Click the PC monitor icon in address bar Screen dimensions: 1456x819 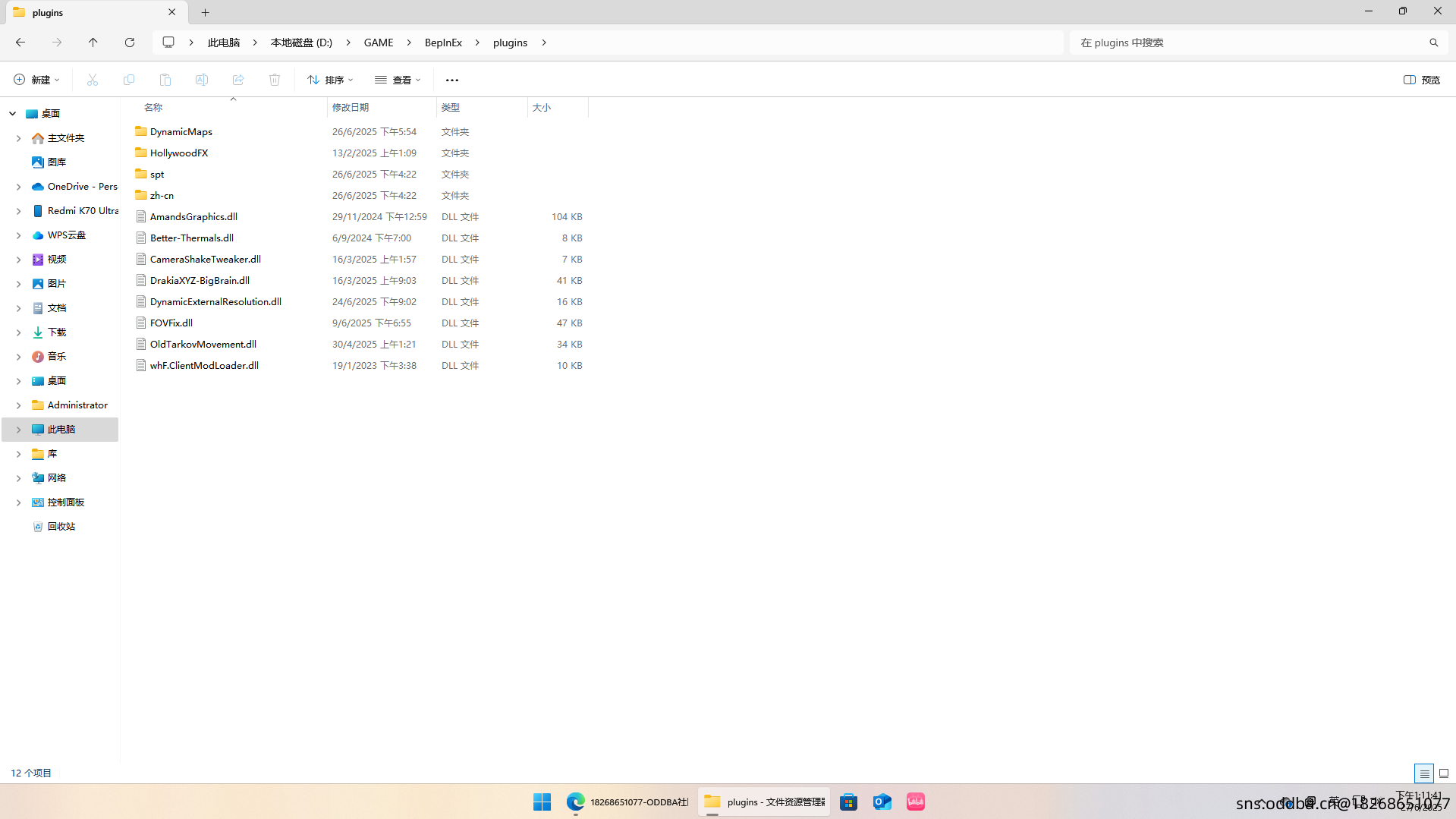coord(168,43)
